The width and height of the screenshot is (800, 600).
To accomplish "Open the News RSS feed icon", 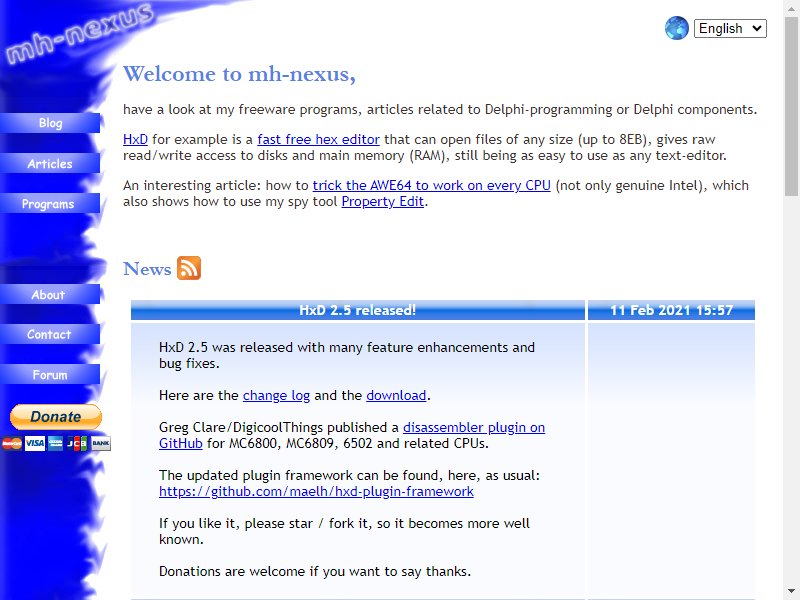I will tap(189, 268).
